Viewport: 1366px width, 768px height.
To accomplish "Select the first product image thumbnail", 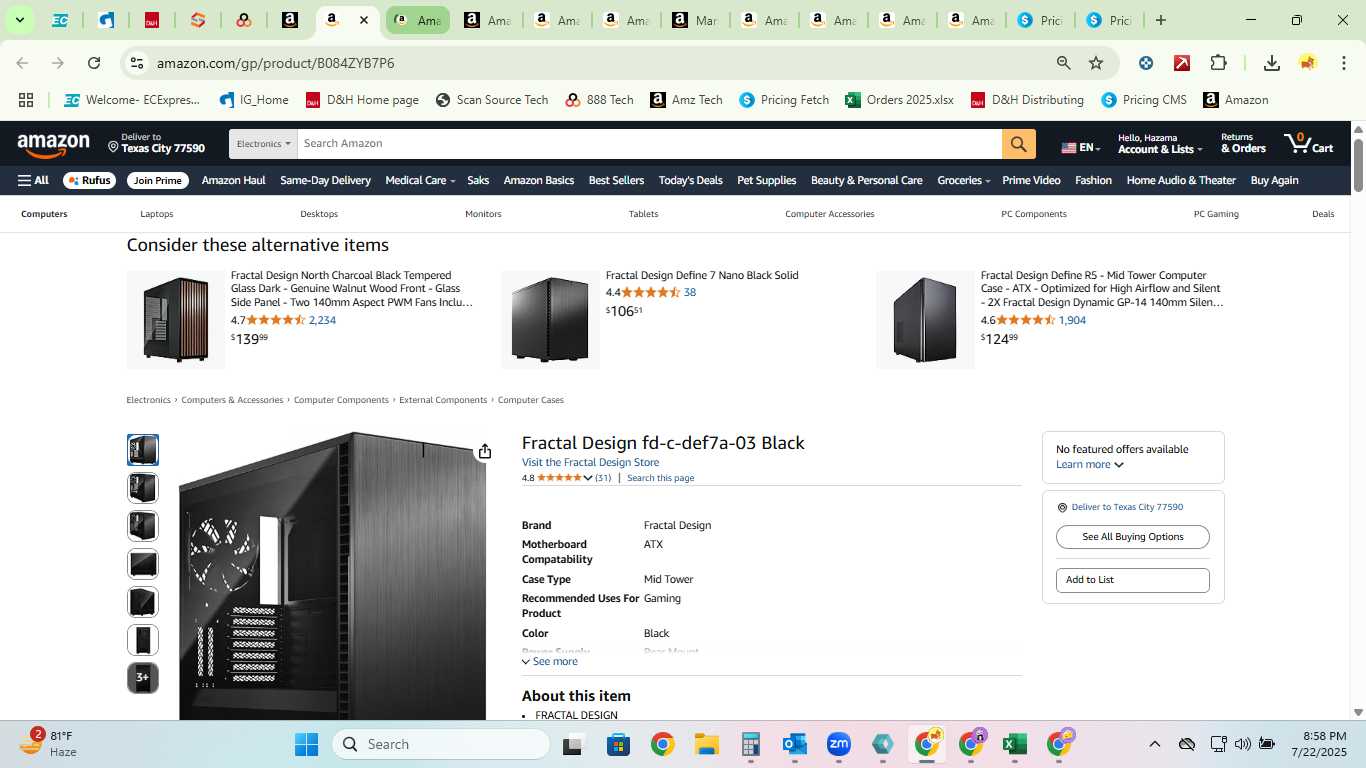I will [x=143, y=450].
